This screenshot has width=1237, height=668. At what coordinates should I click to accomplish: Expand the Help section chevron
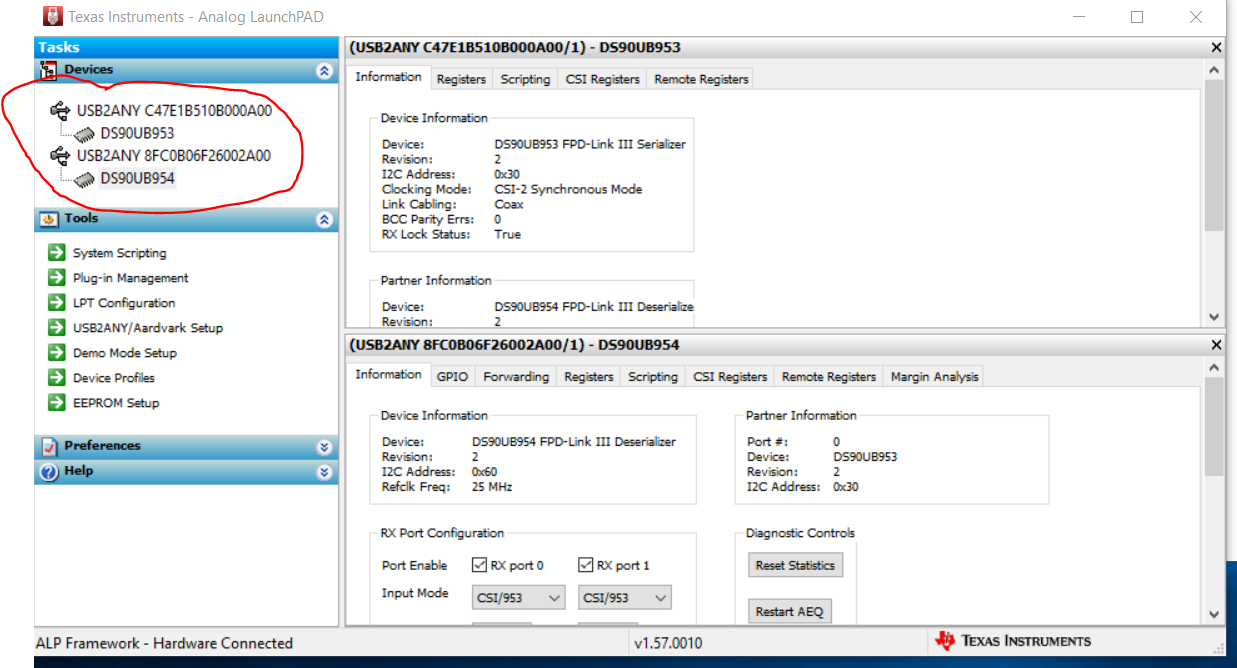tap(324, 472)
